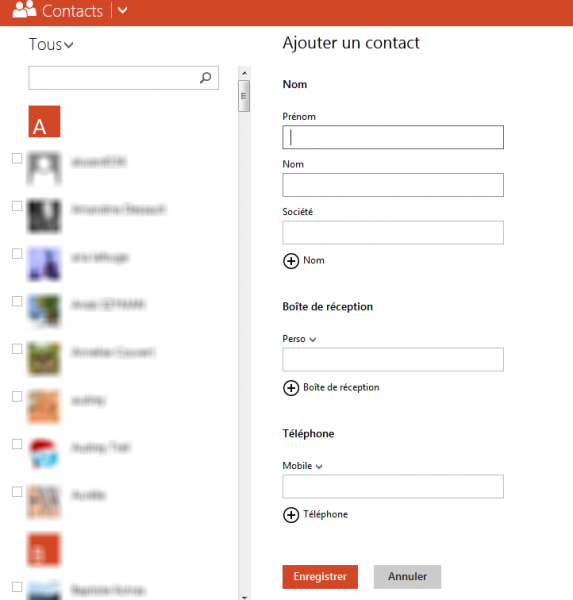Viewport: 573px width, 600px height.
Task: Open the purple-blue photo avatar contact
Action: (44, 264)
